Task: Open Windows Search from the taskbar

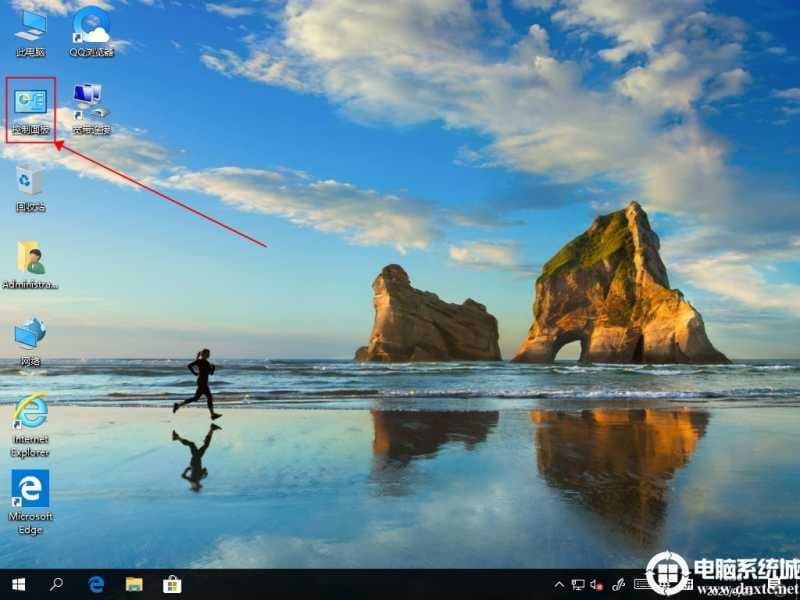Action: pos(54,584)
